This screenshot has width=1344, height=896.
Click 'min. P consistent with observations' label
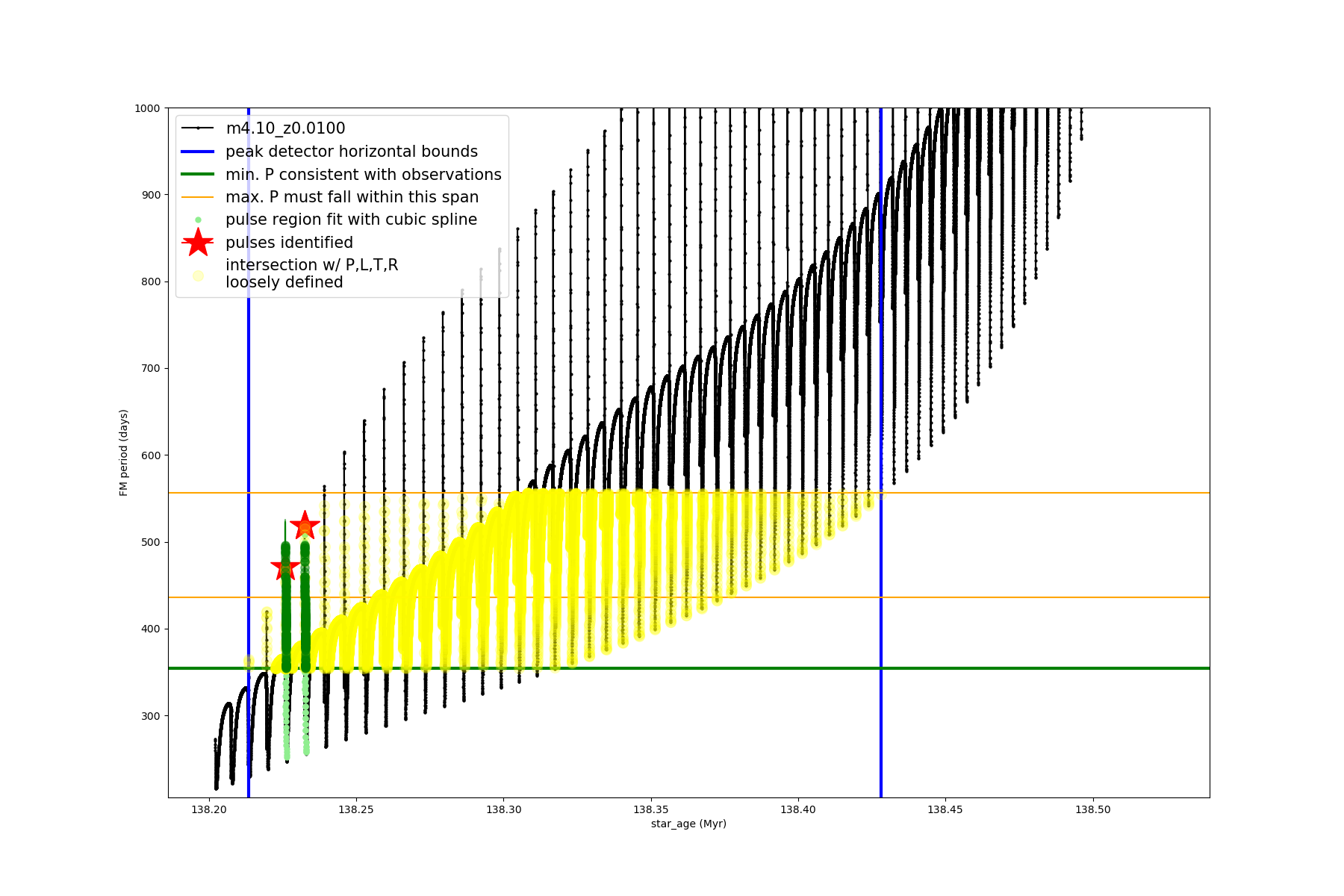[363, 175]
